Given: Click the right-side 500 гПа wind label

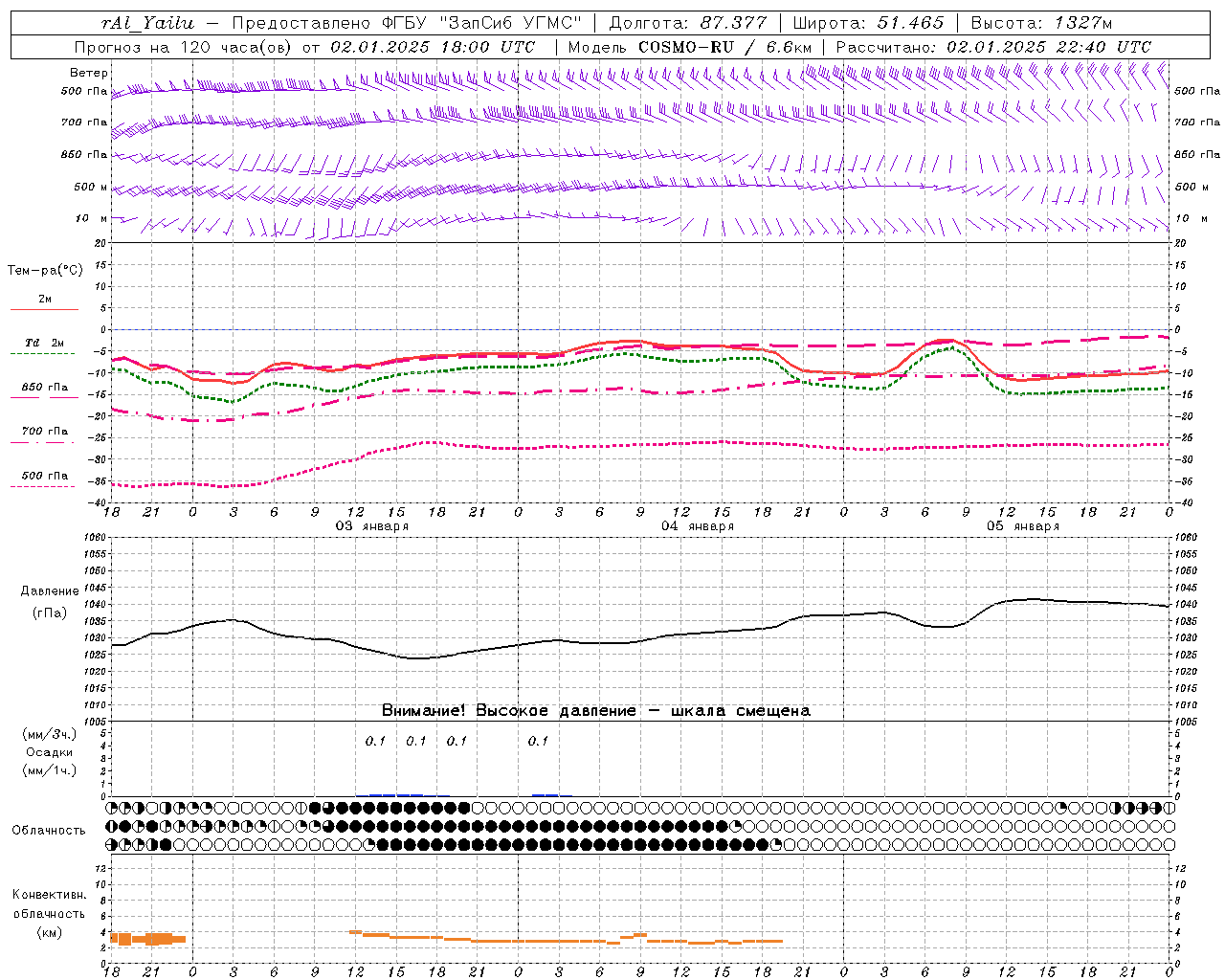Looking at the screenshot, I should pos(1197,91).
